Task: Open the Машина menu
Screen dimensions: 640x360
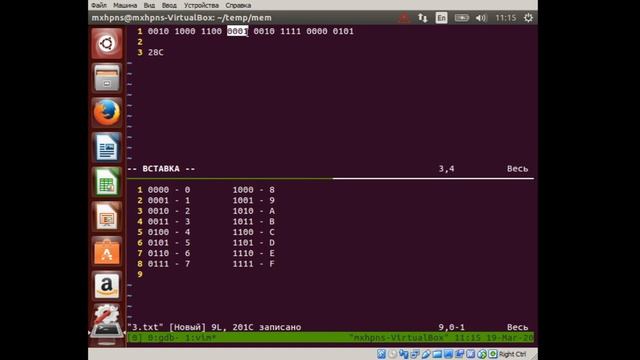Action: click(x=125, y=5)
